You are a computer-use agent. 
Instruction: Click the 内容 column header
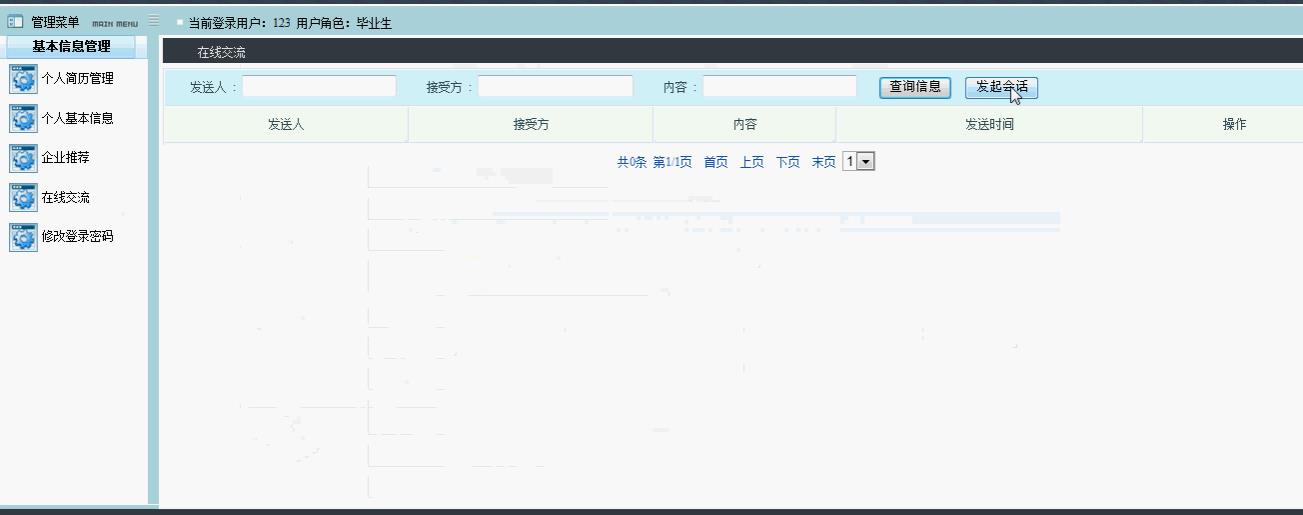744,125
